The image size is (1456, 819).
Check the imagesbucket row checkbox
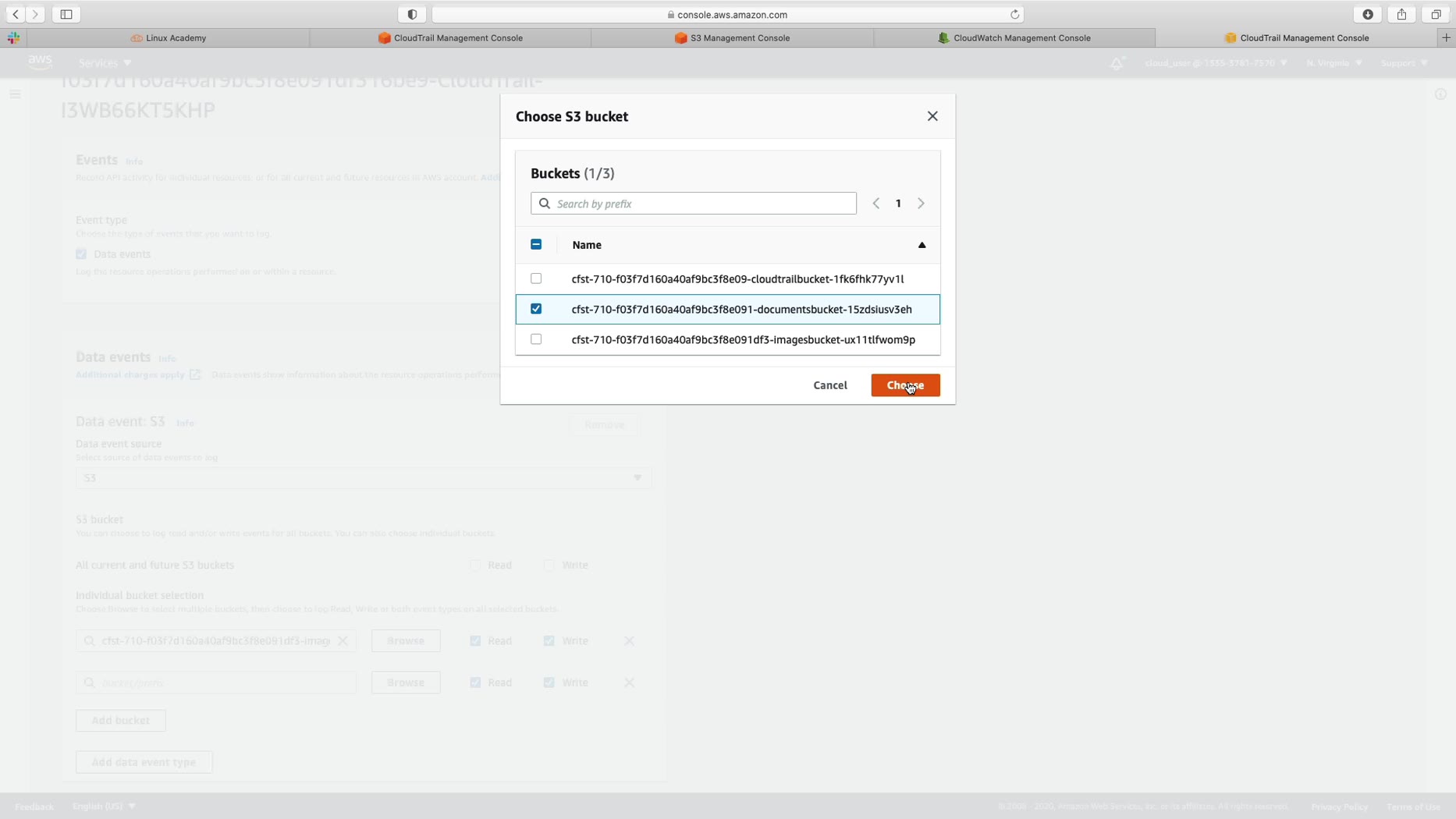(536, 339)
